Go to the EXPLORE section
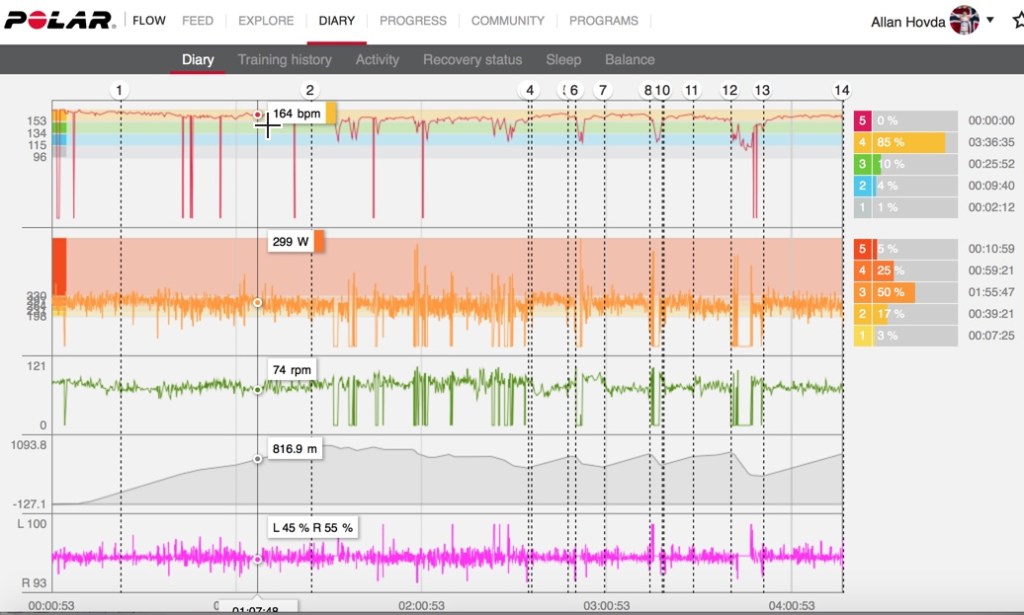Viewport: 1024px width, 615px height. pyautogui.click(x=266, y=20)
